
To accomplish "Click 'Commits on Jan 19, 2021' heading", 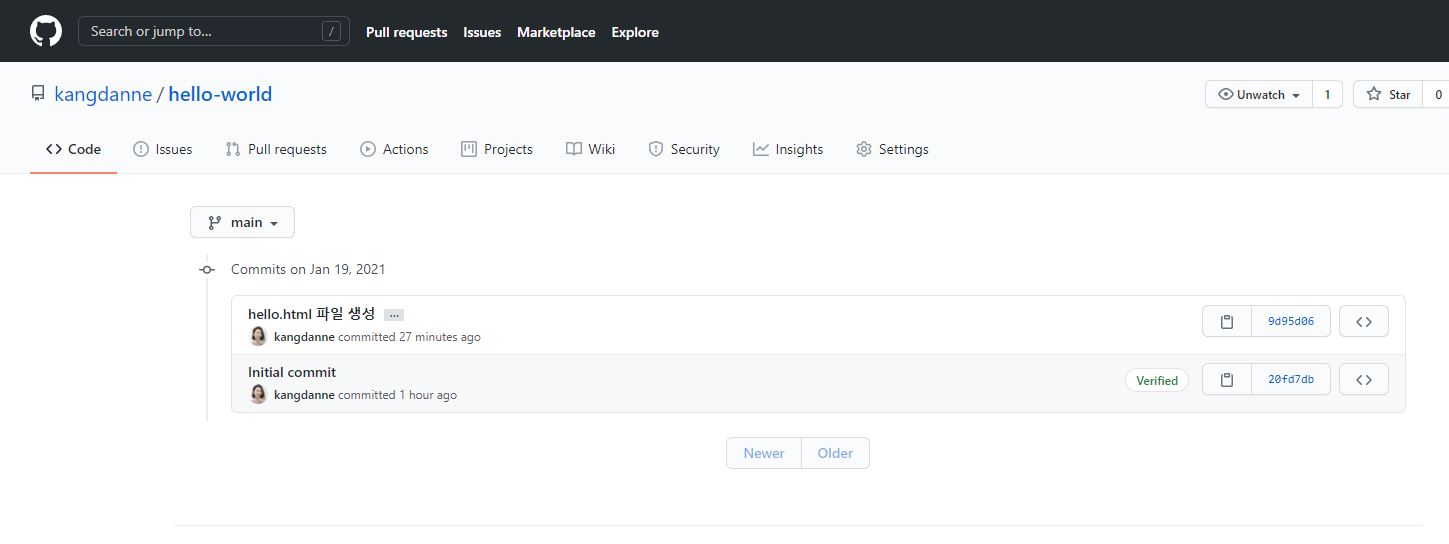I will pyautogui.click(x=308, y=269).
